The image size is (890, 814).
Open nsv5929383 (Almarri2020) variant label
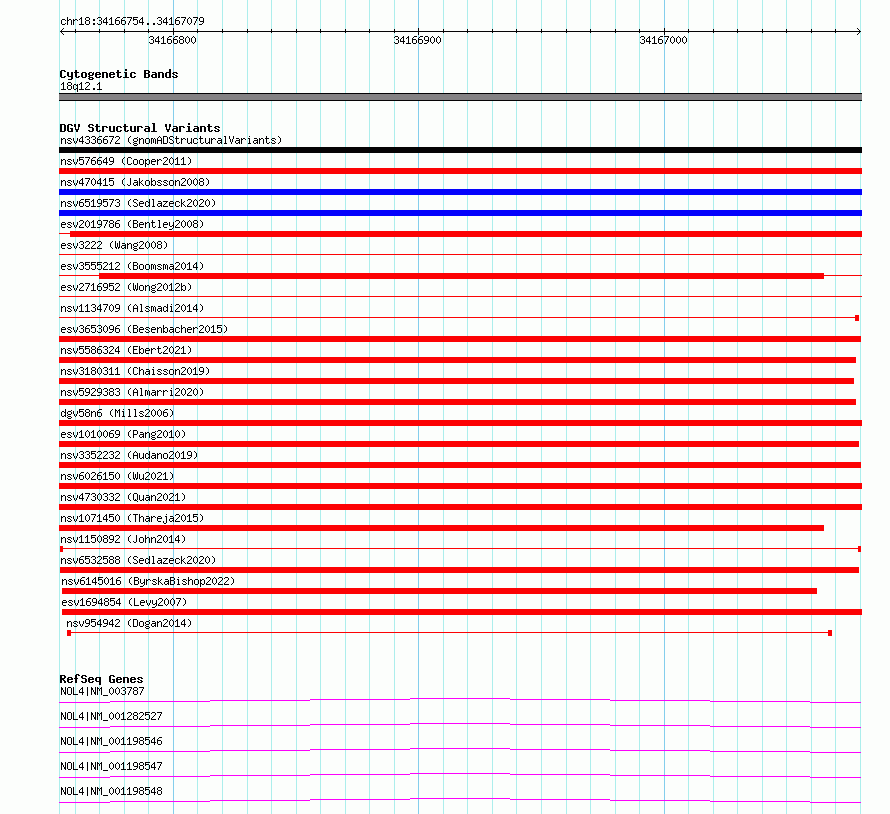(x=132, y=392)
